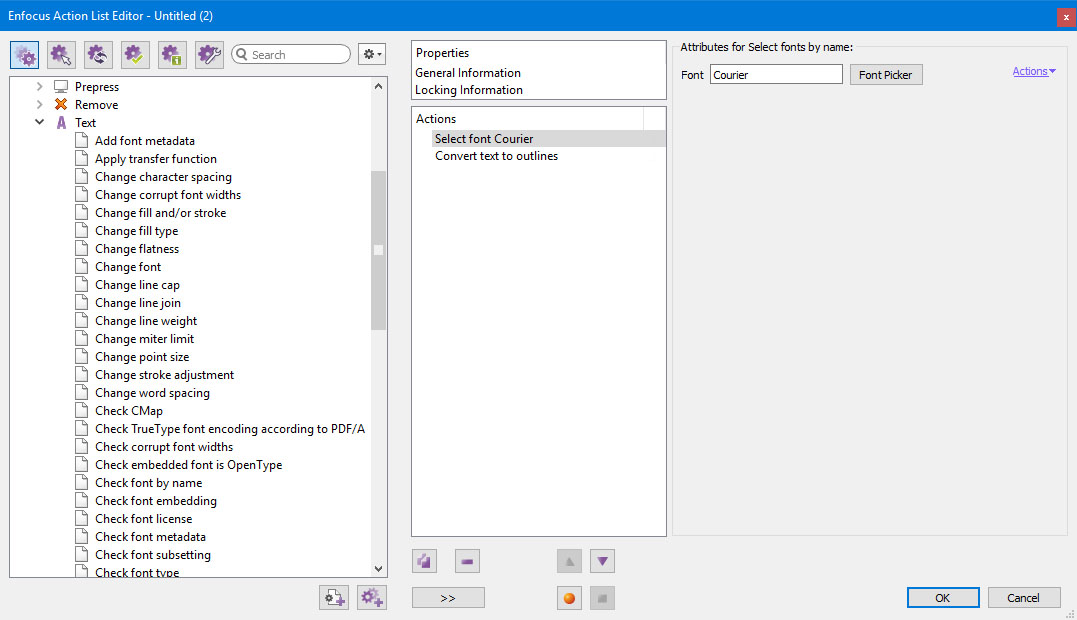Click the document icon beside Change line weight
This screenshot has height=620, width=1077.
82,321
